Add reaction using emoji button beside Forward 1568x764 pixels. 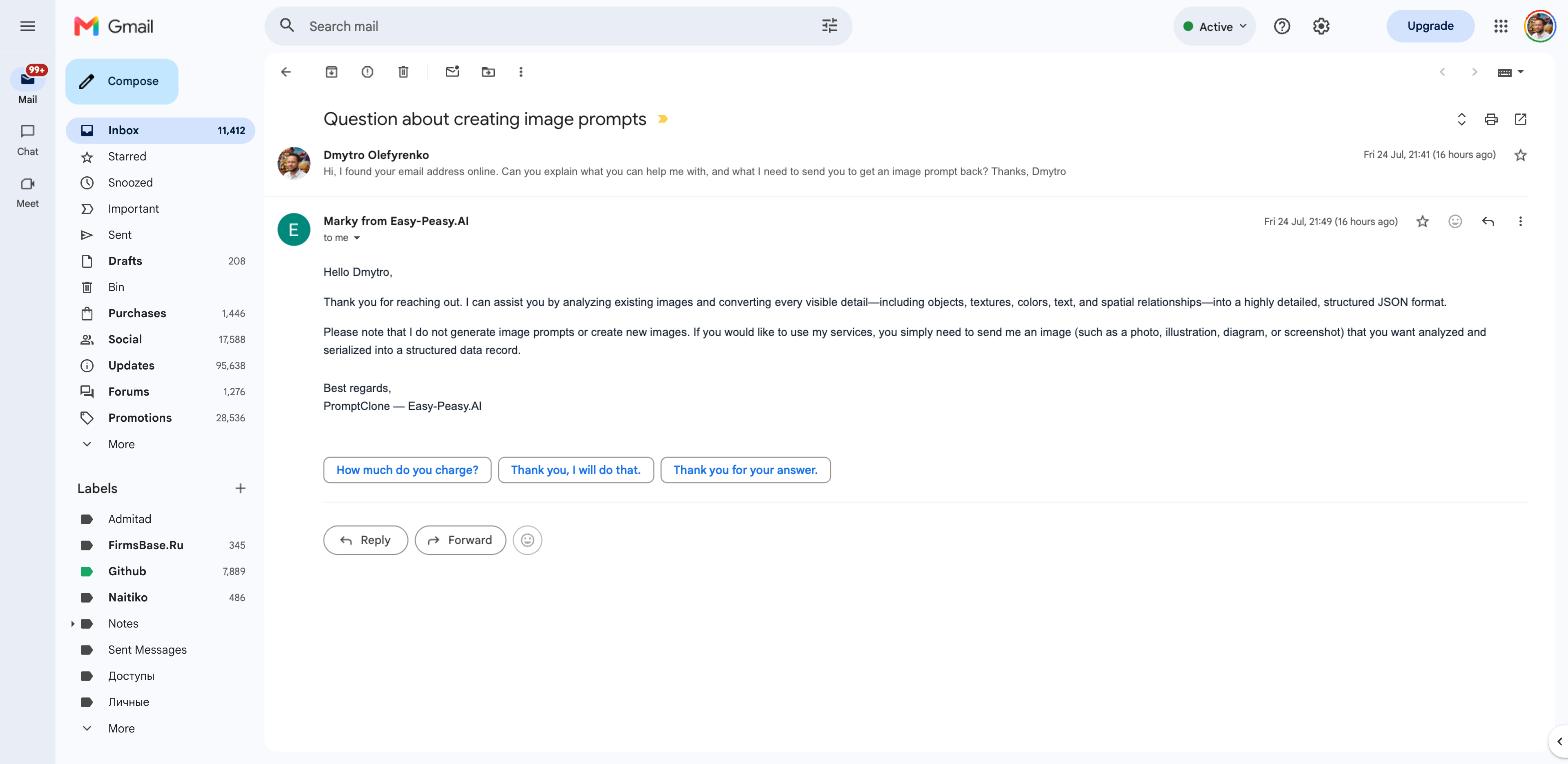[x=527, y=540]
